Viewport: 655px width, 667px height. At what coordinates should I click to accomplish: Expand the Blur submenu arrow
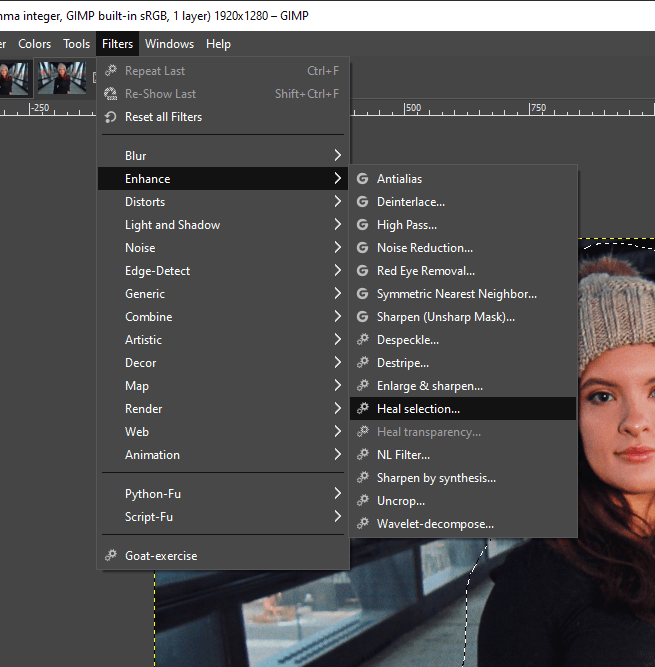click(x=337, y=155)
